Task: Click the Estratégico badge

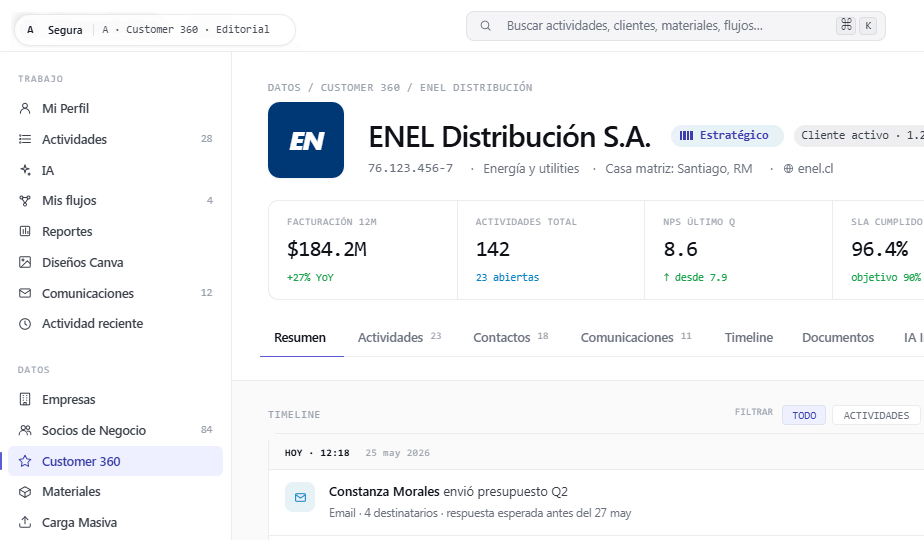Action: (727, 136)
